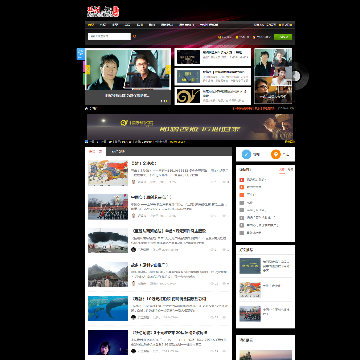This screenshot has width=360, height=360.
Task: Click into the search input field
Action: [x=109, y=36]
